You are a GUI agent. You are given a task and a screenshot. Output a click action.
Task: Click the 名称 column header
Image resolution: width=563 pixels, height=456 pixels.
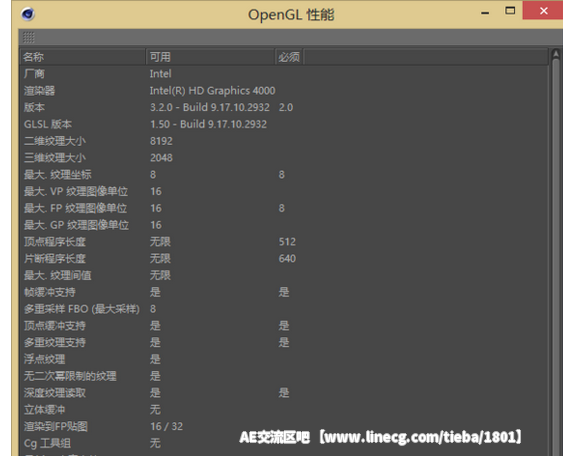point(82,57)
